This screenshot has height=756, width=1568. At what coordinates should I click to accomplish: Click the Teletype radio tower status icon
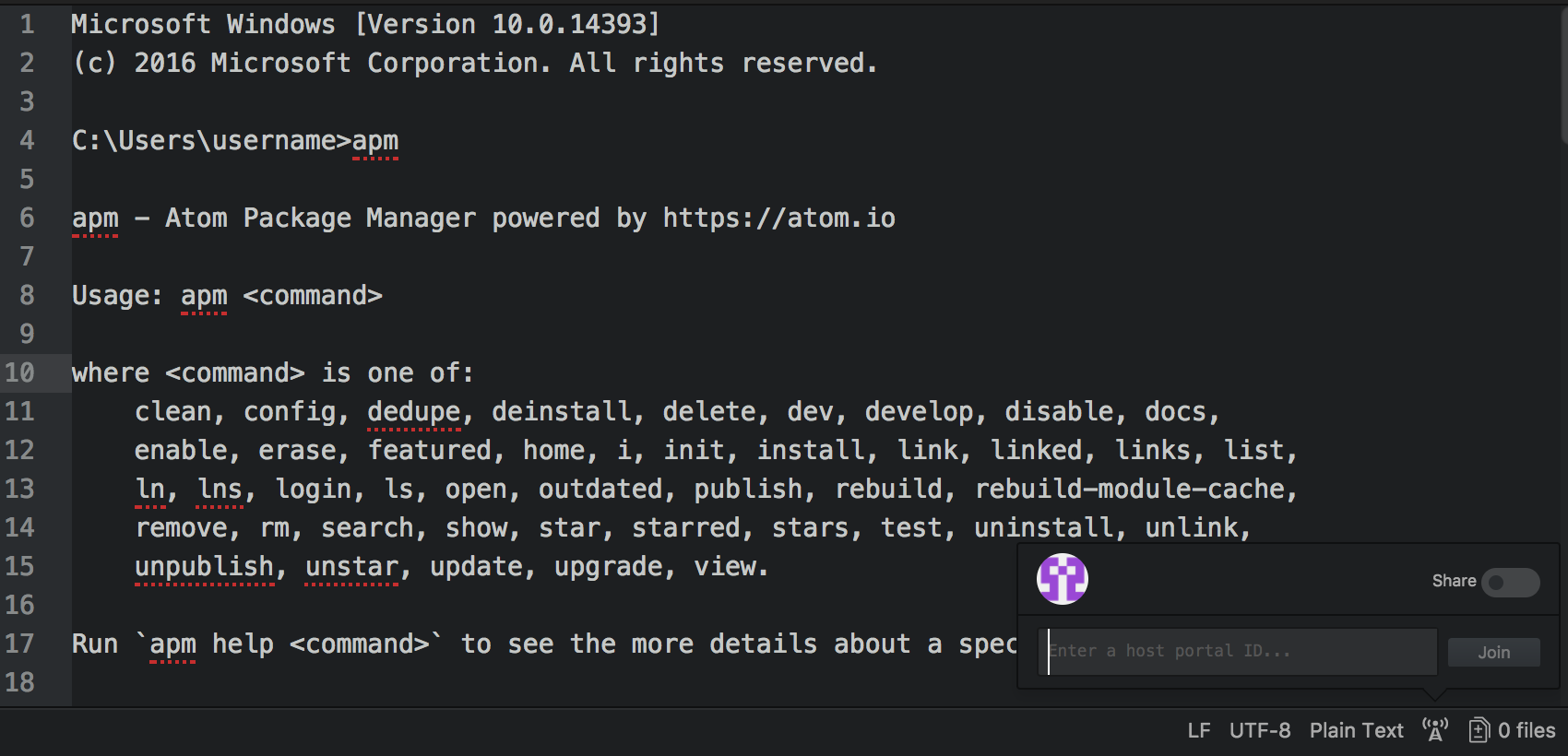[1435, 730]
